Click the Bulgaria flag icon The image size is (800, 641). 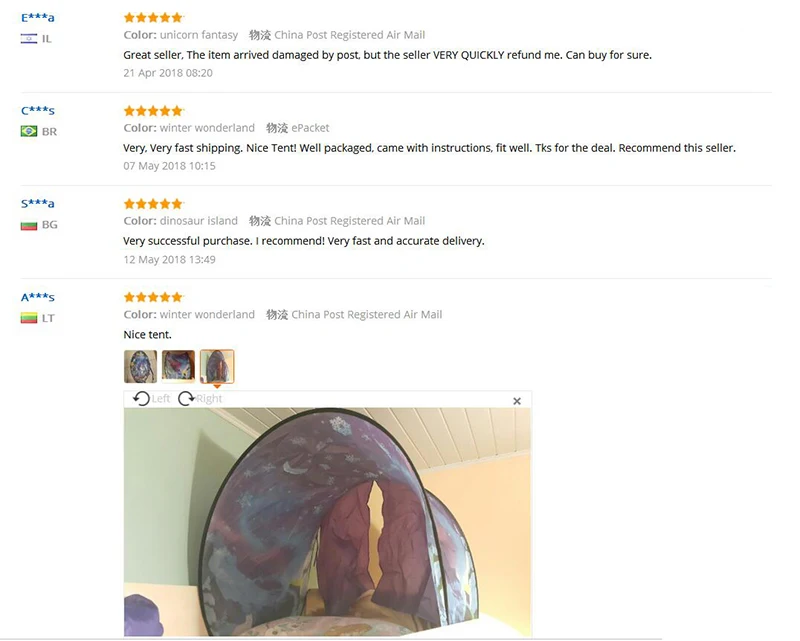coord(29,225)
